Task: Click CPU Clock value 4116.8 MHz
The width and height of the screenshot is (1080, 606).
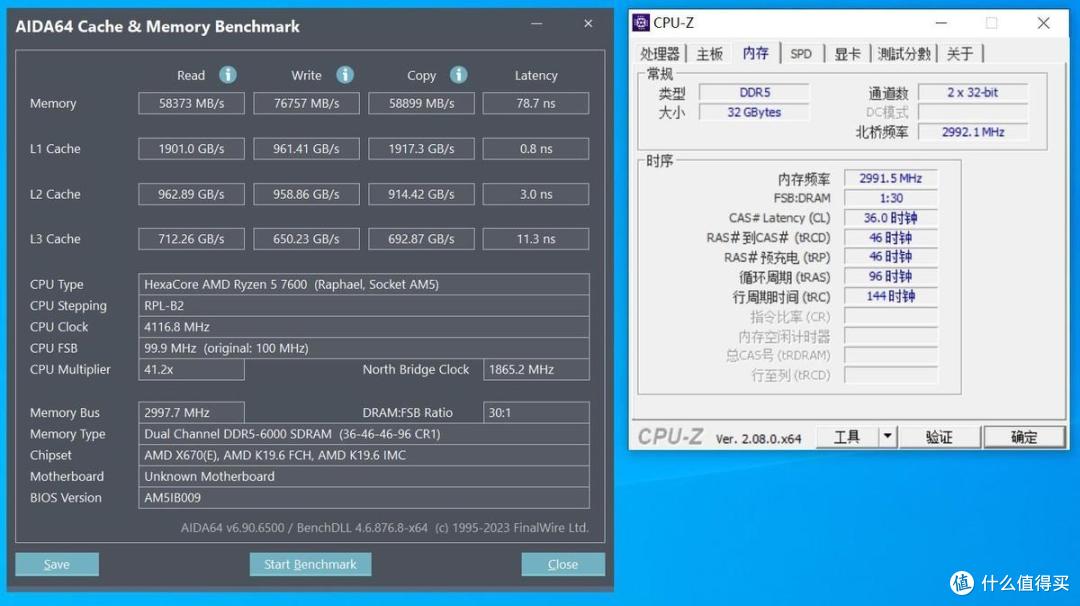Action: point(364,327)
